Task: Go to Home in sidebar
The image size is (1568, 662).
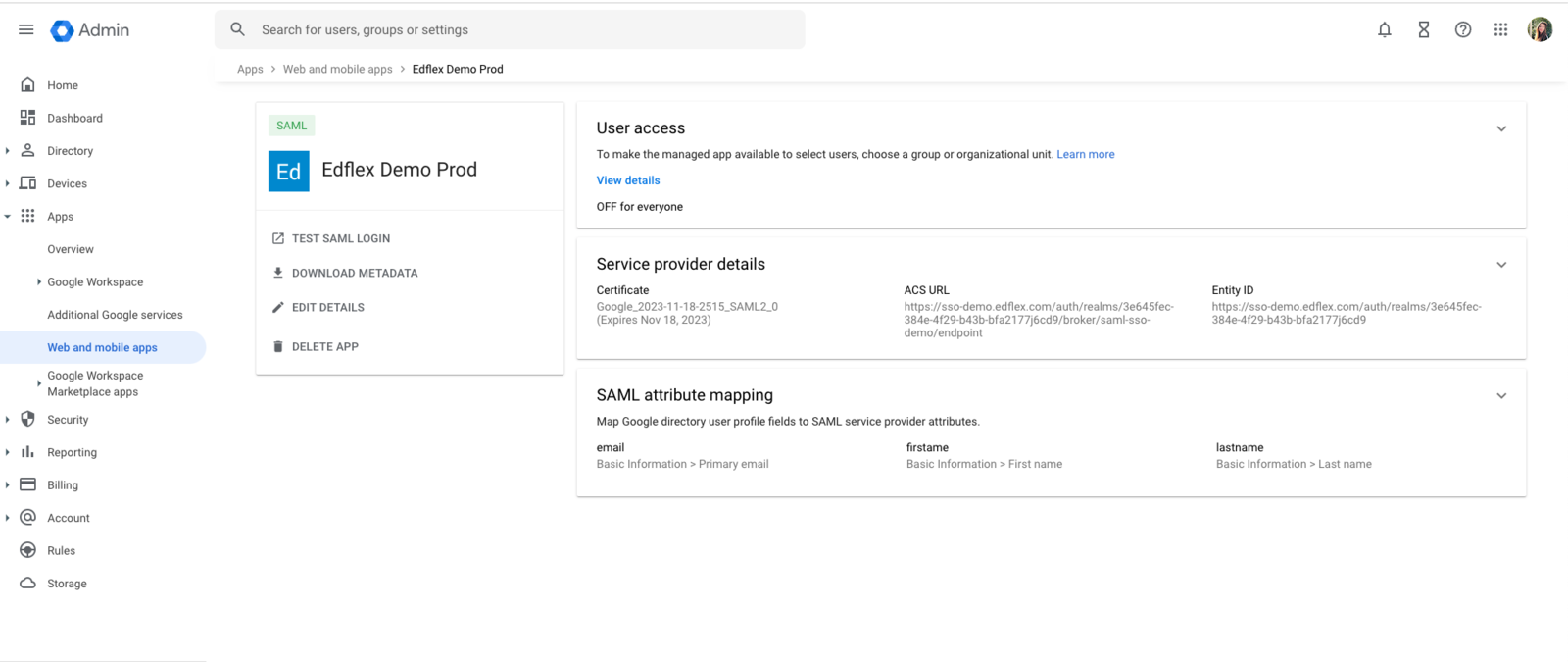Action: (x=63, y=85)
